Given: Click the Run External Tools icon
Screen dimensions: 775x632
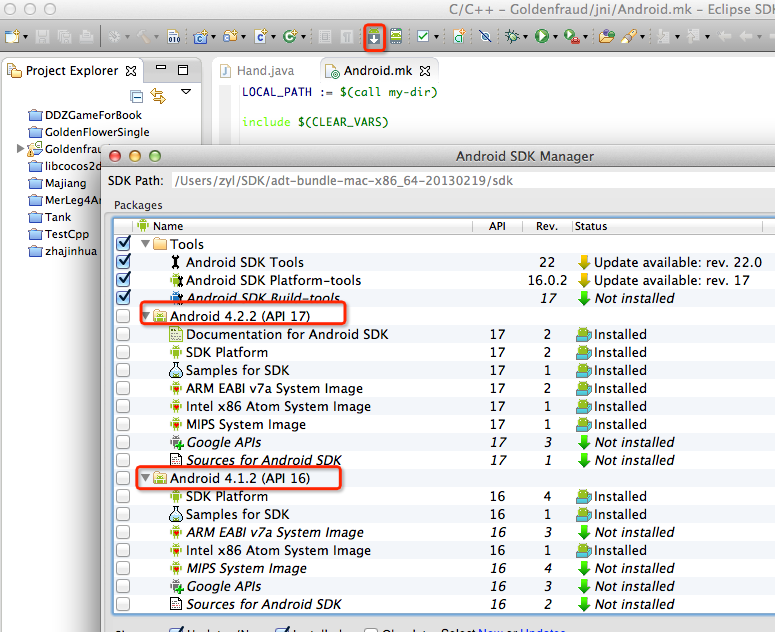Looking at the screenshot, I should coord(571,37).
